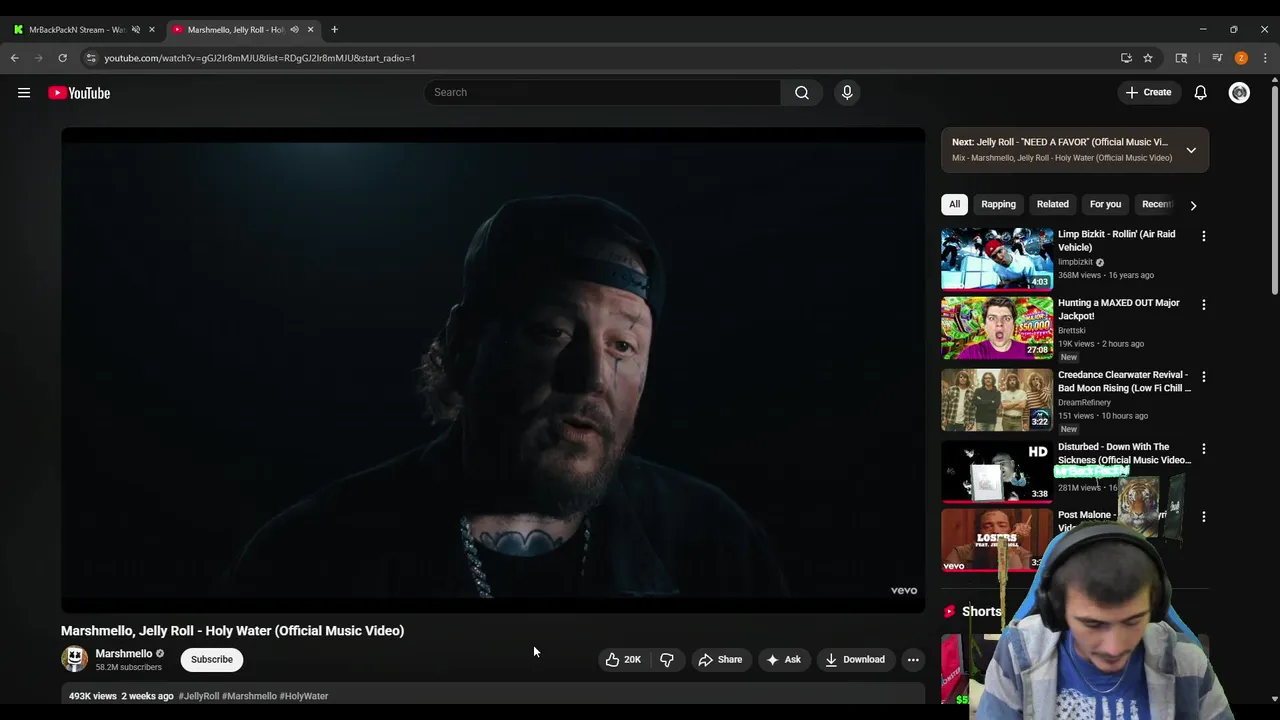This screenshot has width=1280, height=720.
Task: Click the #HolyWater hashtag
Action: 304,696
